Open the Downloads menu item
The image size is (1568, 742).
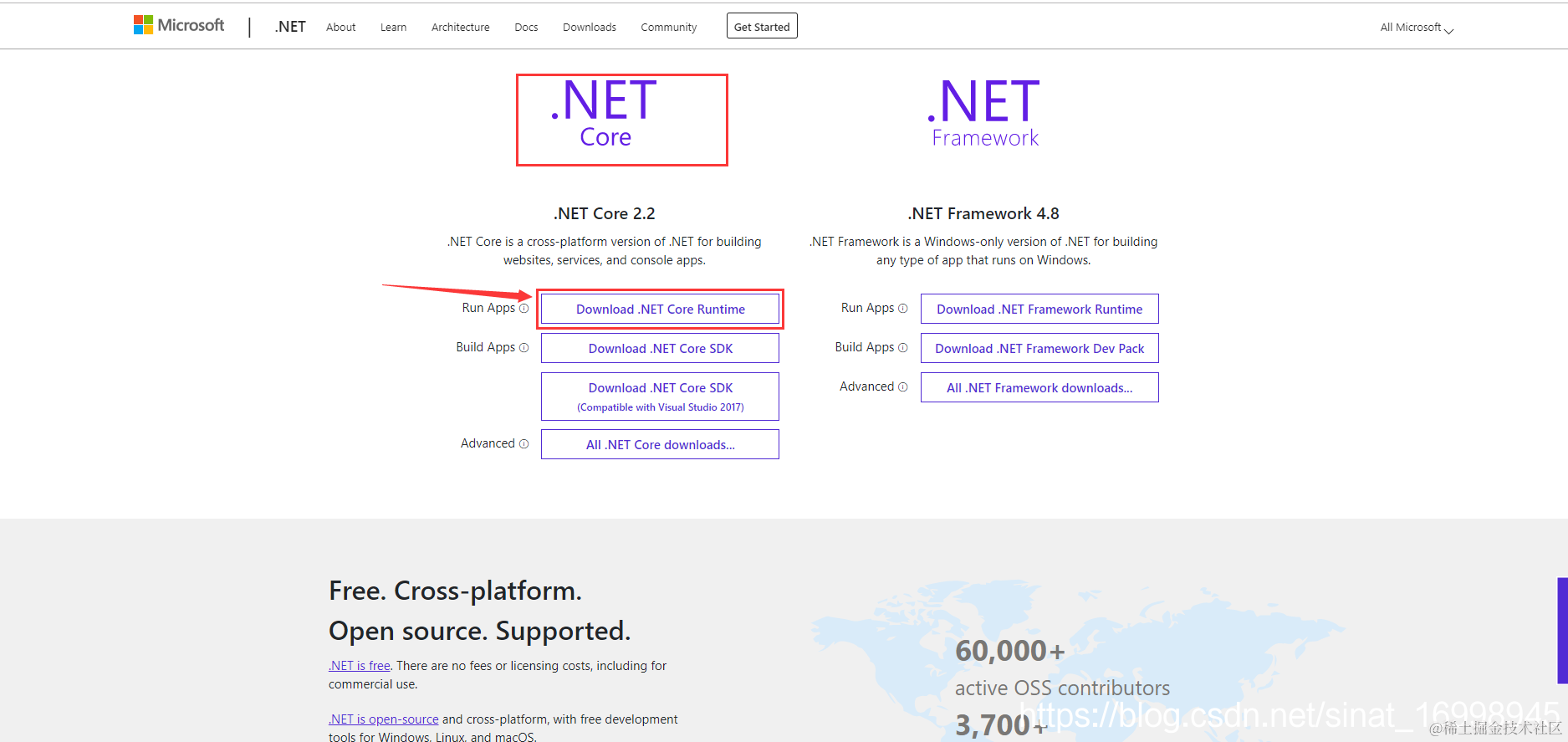click(590, 28)
